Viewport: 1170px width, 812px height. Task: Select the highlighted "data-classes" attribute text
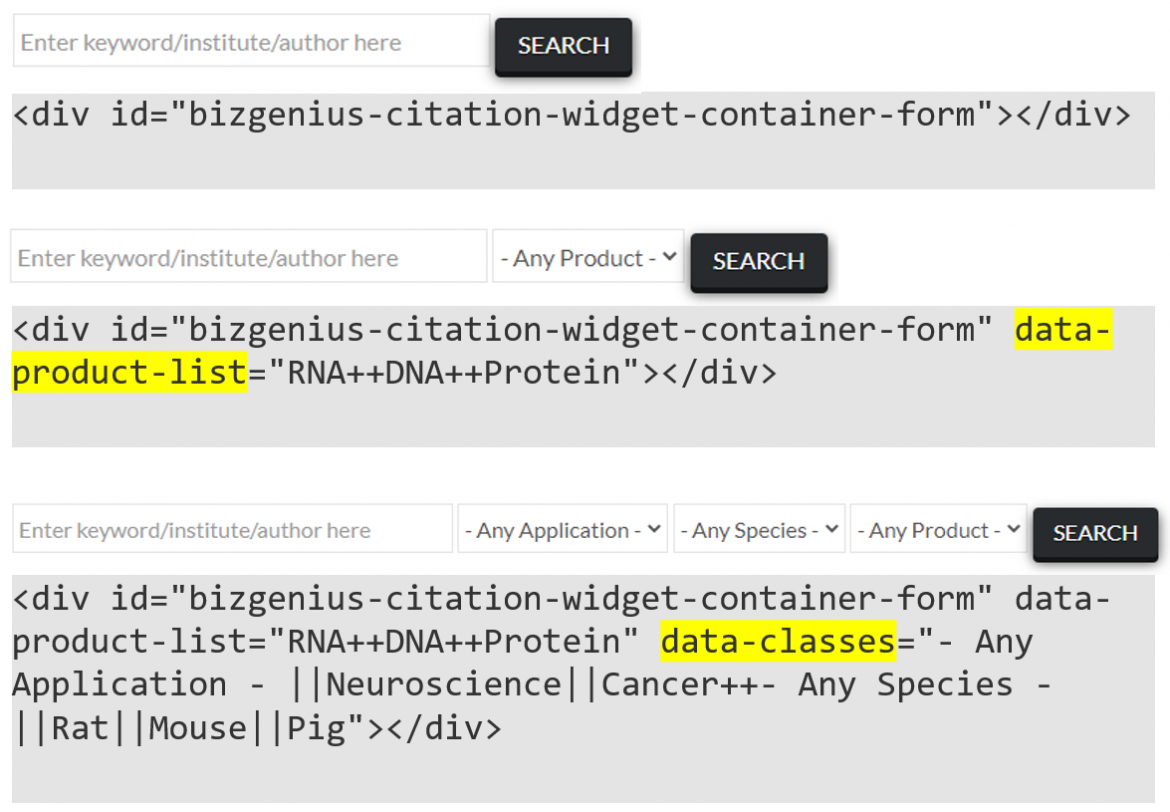click(776, 641)
